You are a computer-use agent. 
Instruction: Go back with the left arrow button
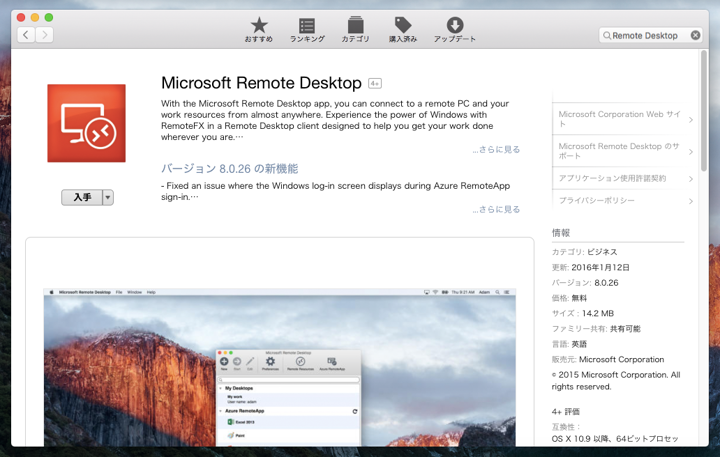(x=26, y=35)
